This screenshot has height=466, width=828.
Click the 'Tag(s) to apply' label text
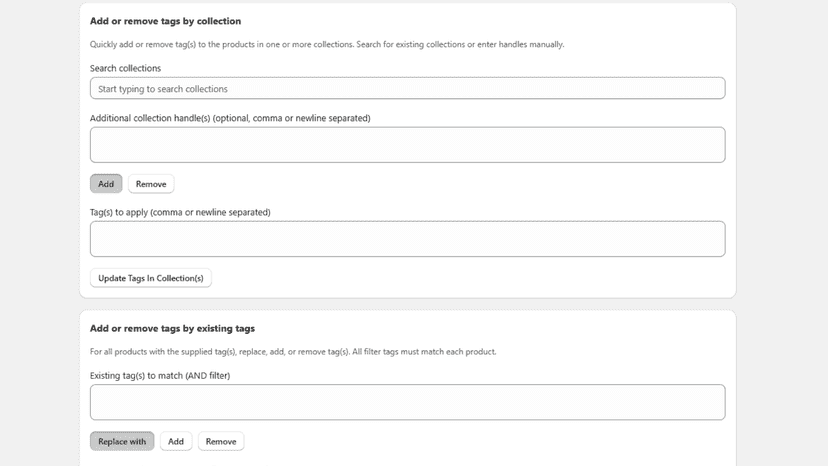[180, 212]
